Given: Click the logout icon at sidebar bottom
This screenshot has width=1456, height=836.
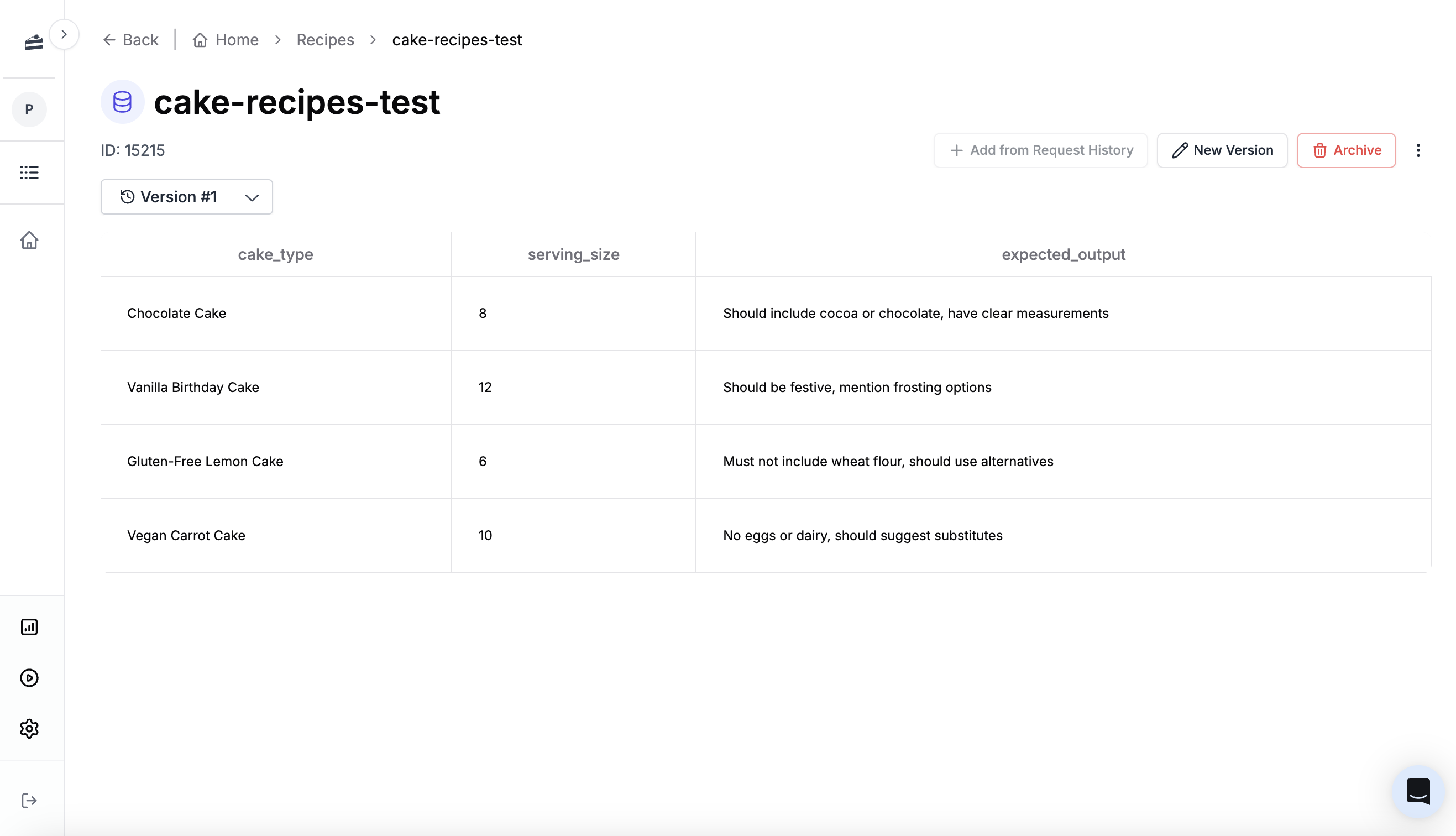Looking at the screenshot, I should [29, 801].
